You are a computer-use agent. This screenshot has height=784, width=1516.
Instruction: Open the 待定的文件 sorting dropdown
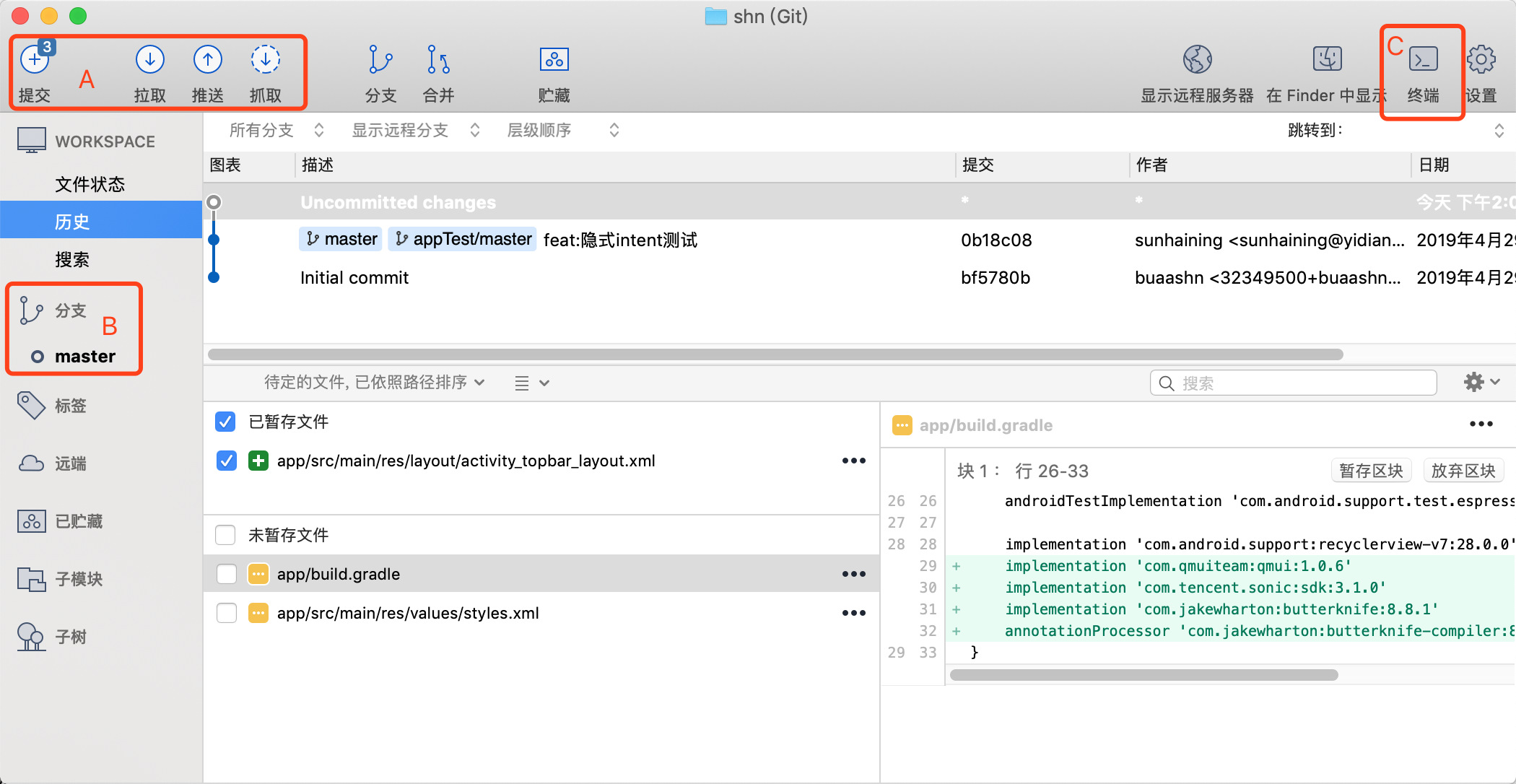[x=374, y=383]
